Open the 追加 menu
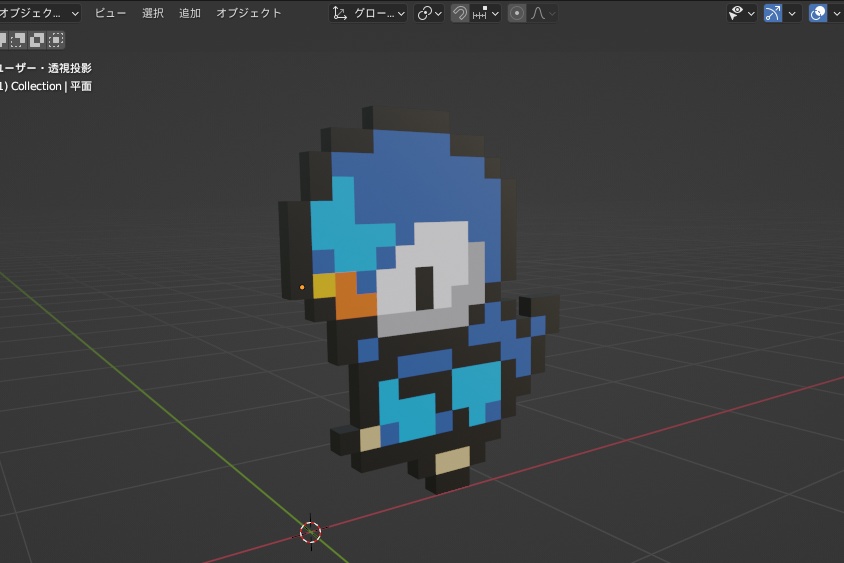This screenshot has height=563, width=844. coord(189,13)
